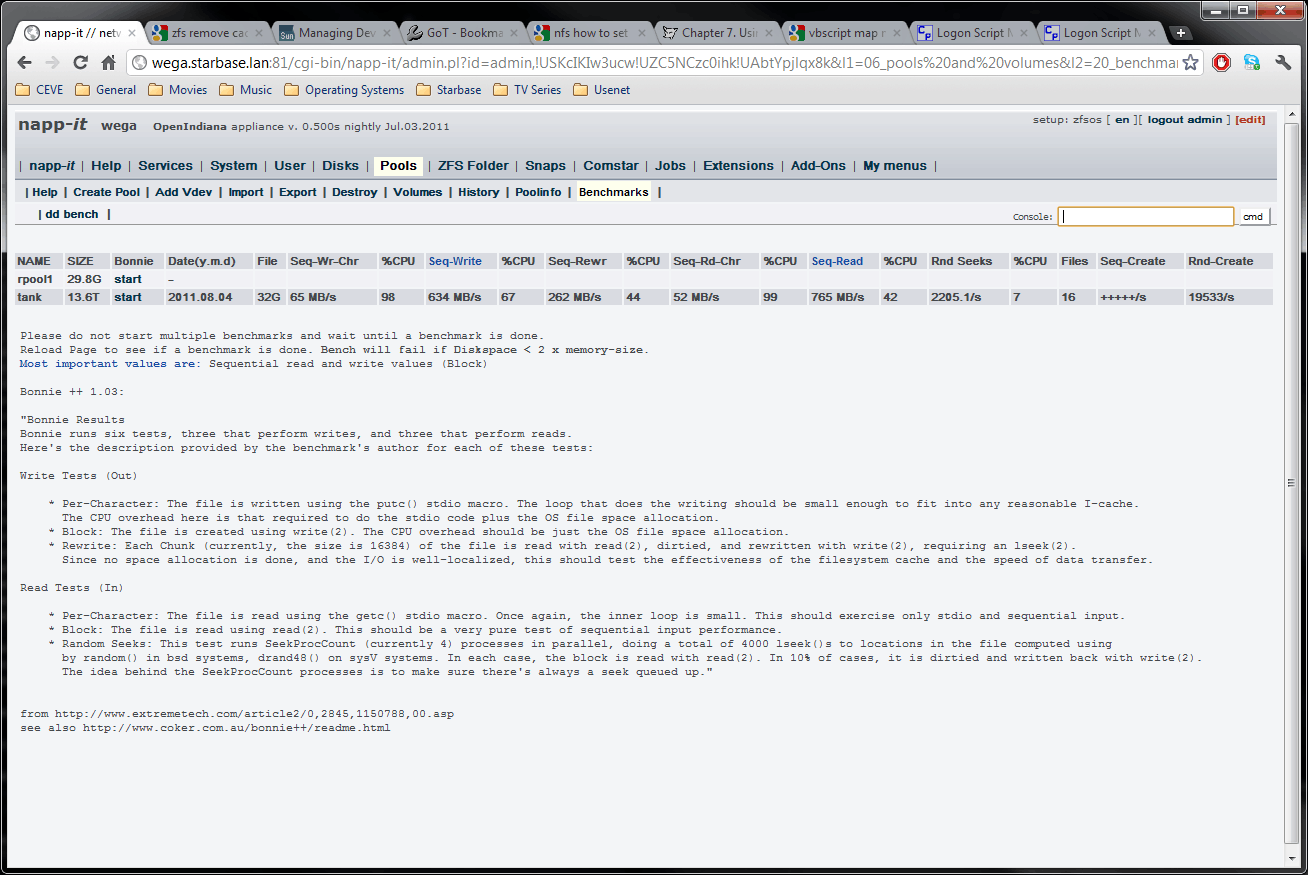This screenshot has width=1308, height=875.
Task: Open the TV Series bookmarks folder
Action: 527,90
